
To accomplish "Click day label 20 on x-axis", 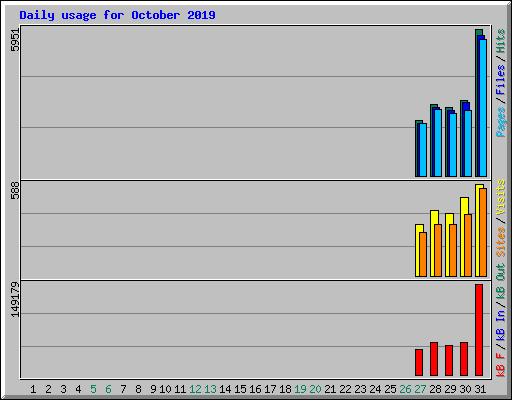I will point(315,389).
